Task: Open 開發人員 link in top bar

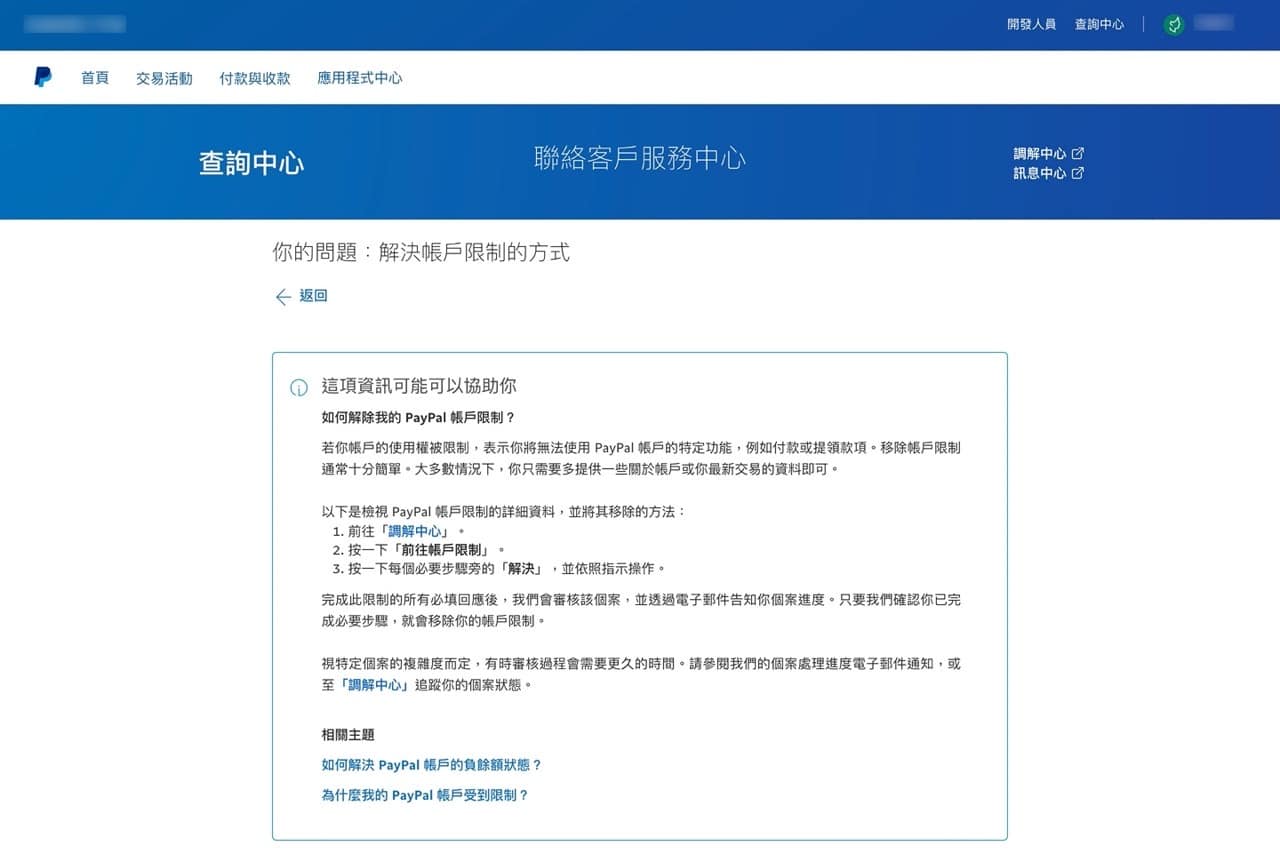Action: click(1031, 24)
